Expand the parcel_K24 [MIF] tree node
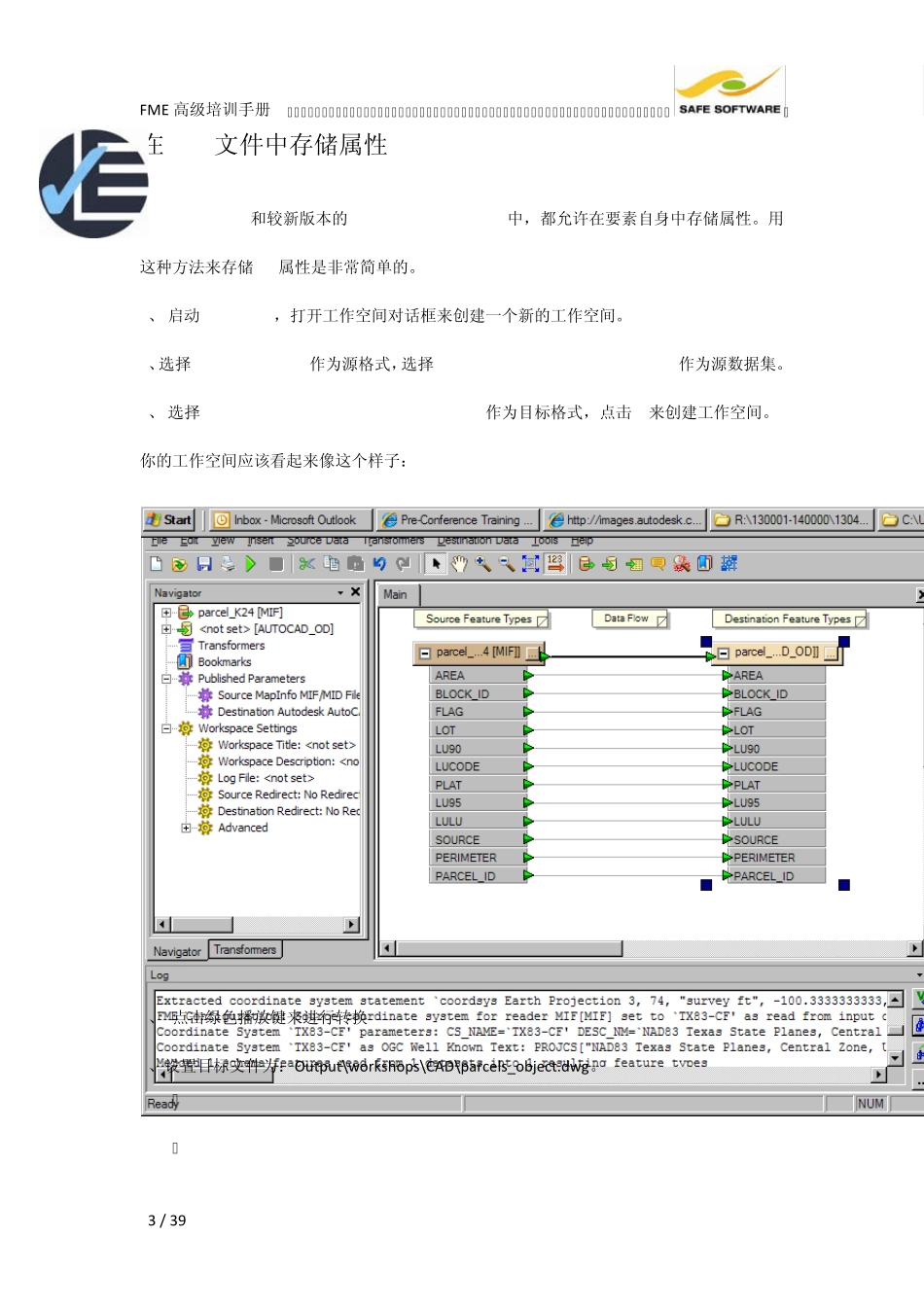 (x=166, y=613)
